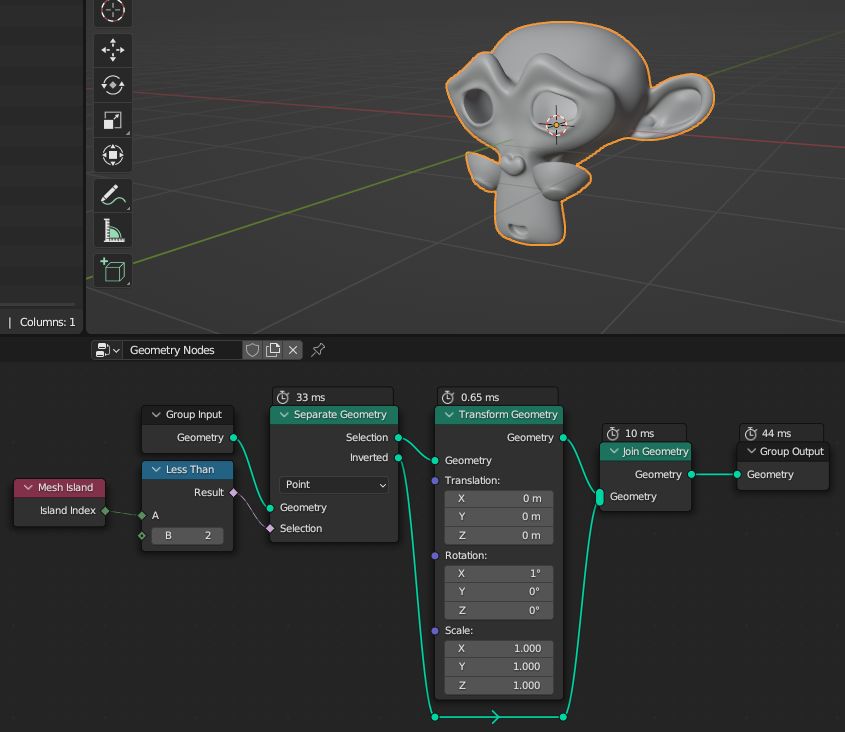
Task: Click the B value field of Less Than
Action: coord(187,536)
